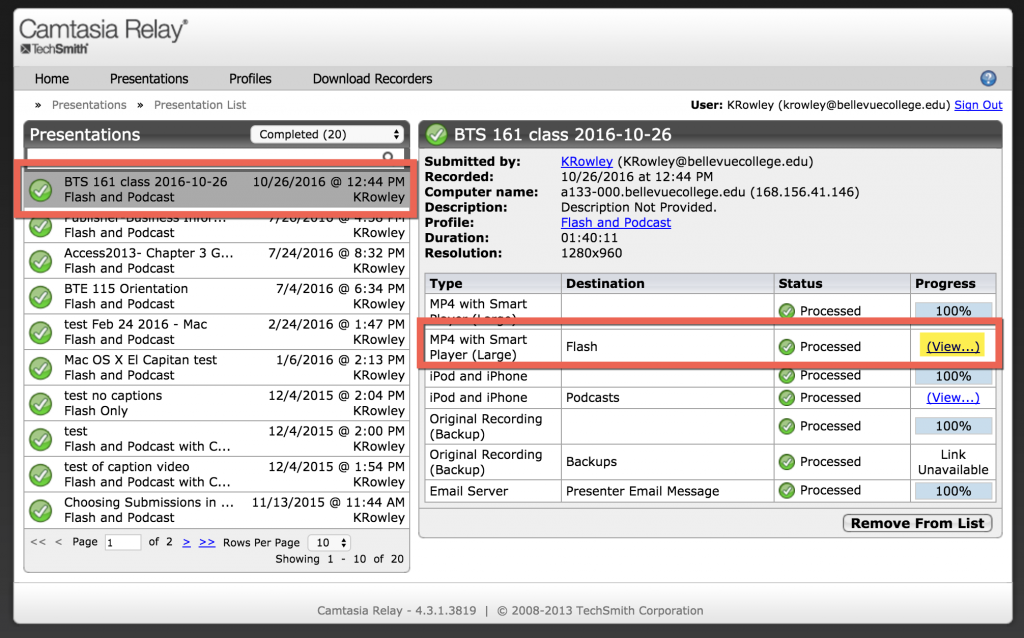This screenshot has height=638, width=1024.
Task: Click Processed status icon in Backups row
Action: coord(787,462)
